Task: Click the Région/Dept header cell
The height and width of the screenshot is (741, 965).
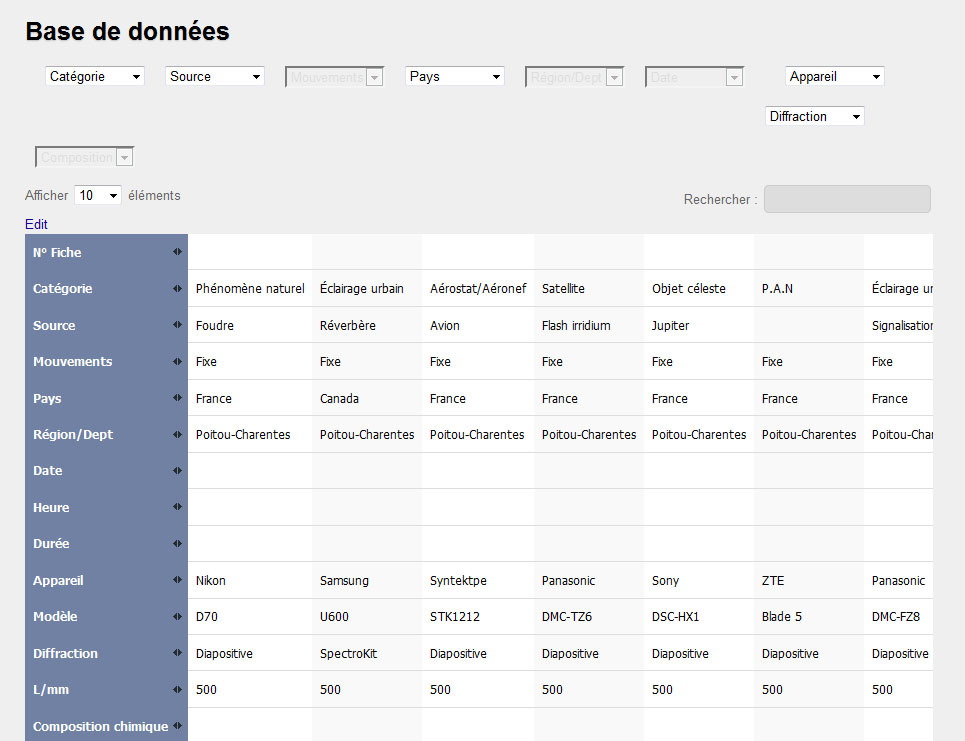Action: [73, 434]
